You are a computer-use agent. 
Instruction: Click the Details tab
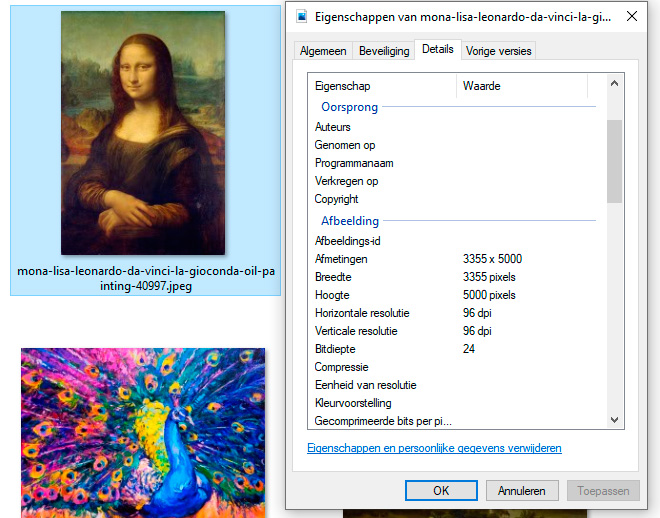coord(437,49)
